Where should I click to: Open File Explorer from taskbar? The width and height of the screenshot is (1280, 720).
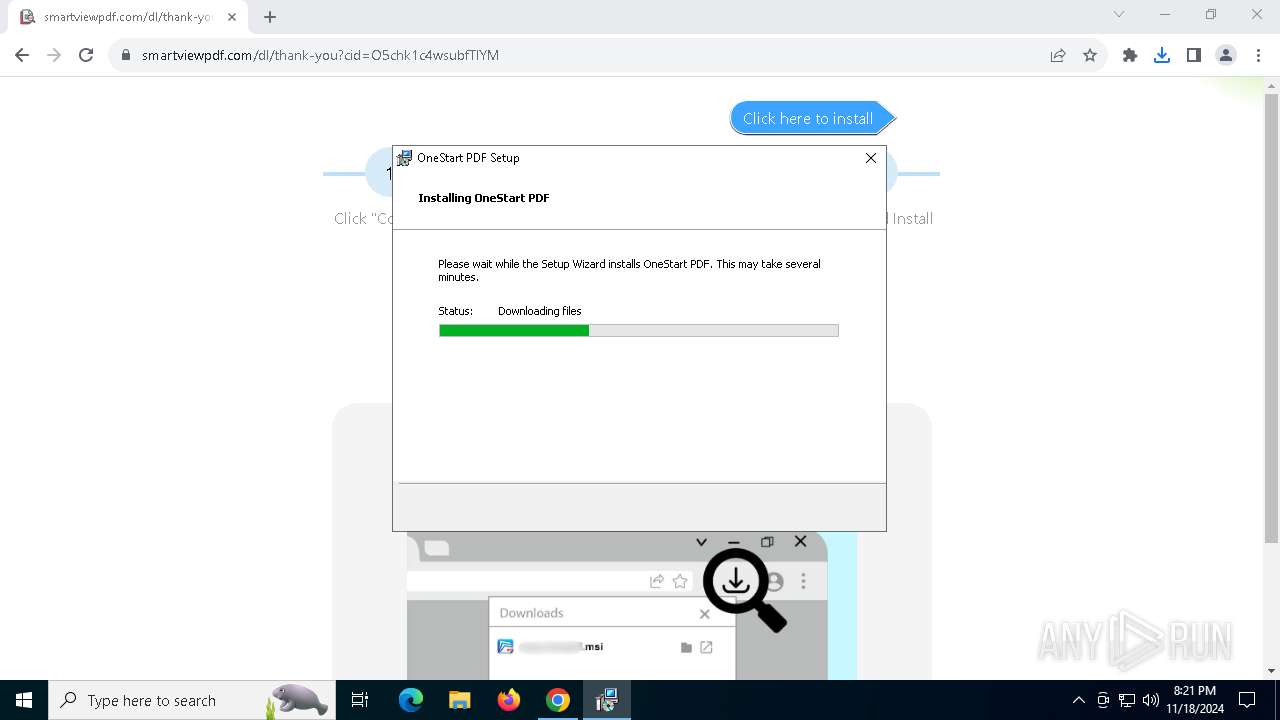point(459,700)
